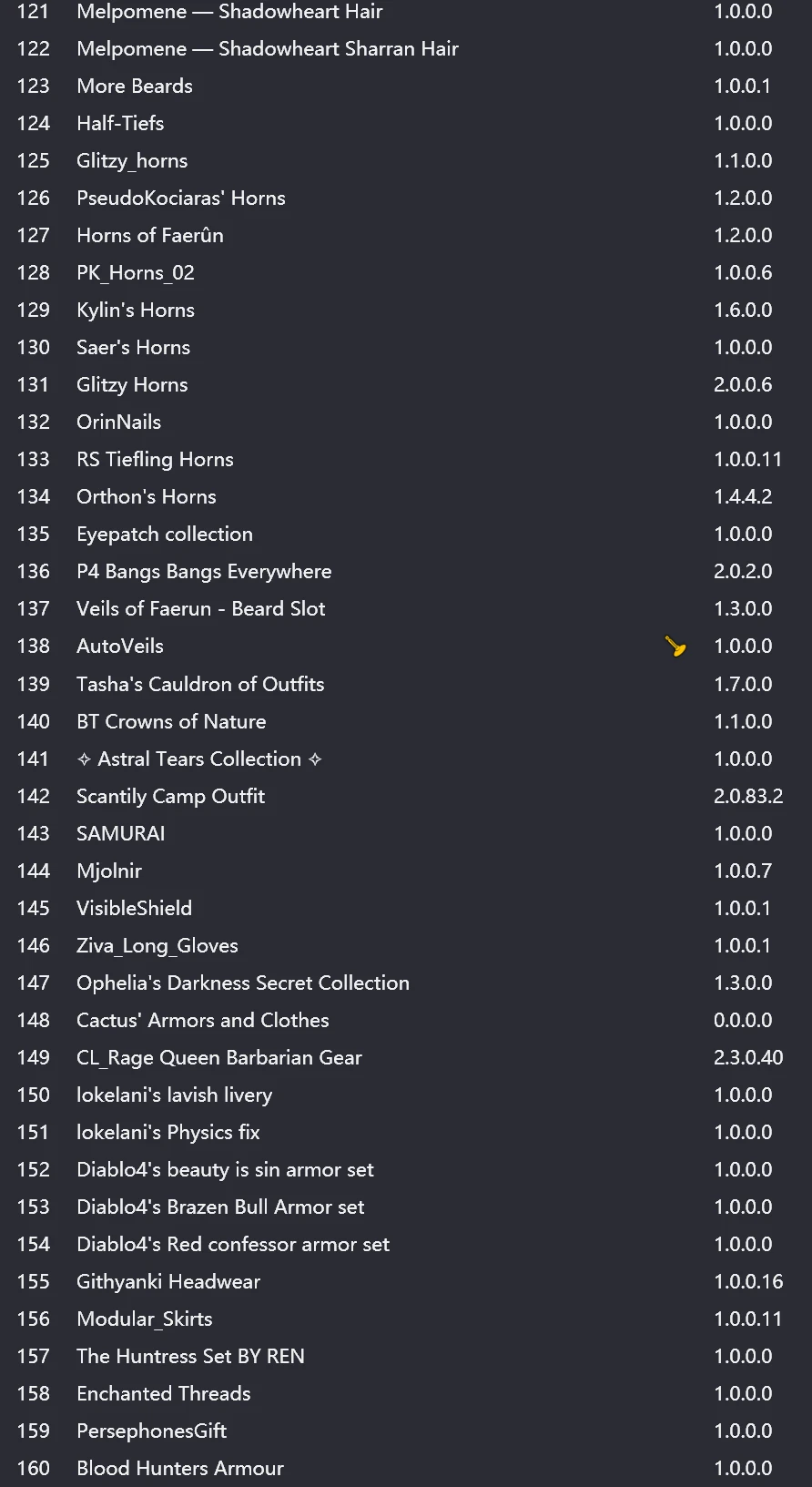Choose the Astral Tears Collection entry

click(199, 759)
